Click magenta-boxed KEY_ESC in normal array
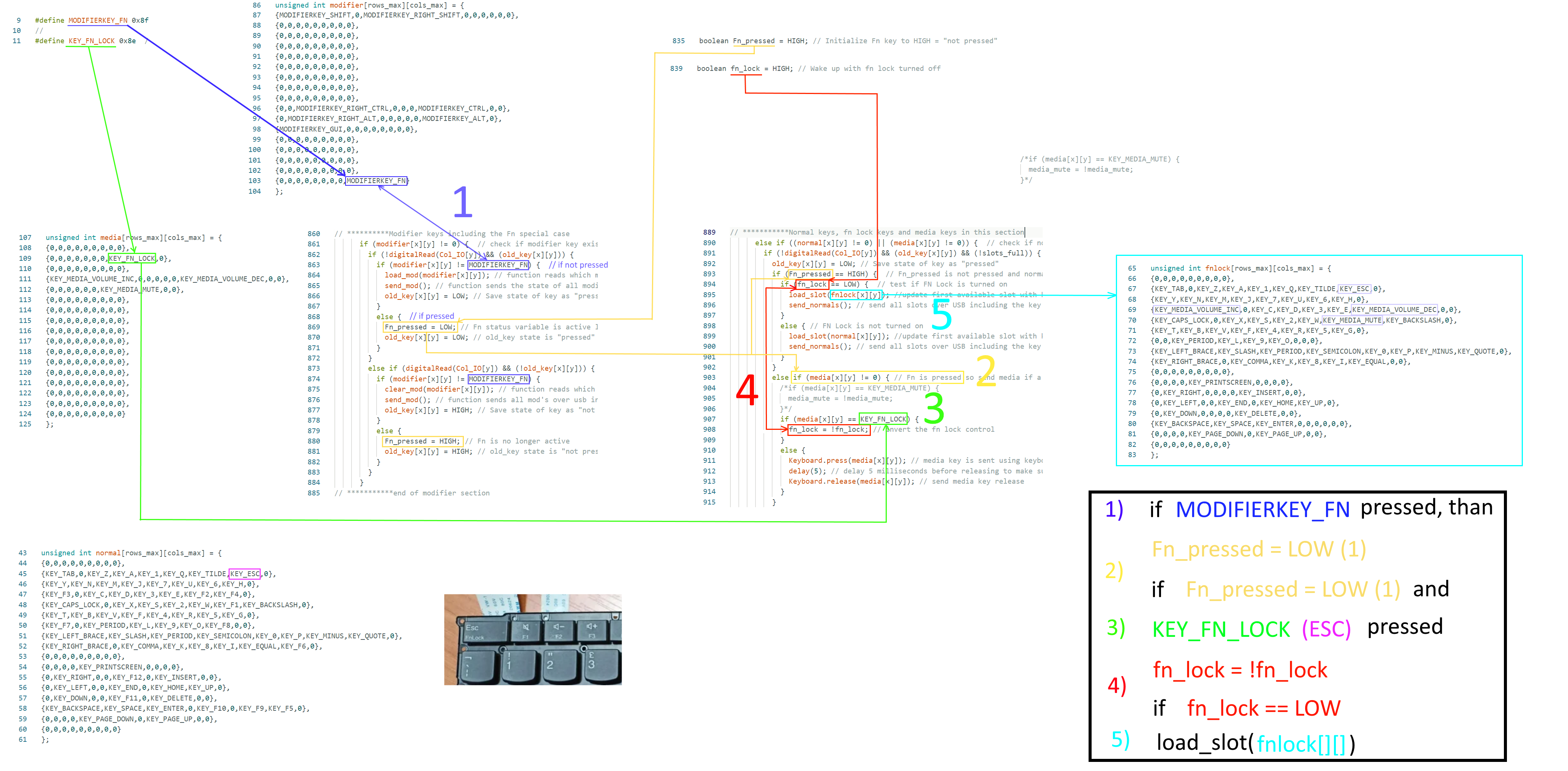Viewport: 1568px width, 771px height. pos(245,573)
